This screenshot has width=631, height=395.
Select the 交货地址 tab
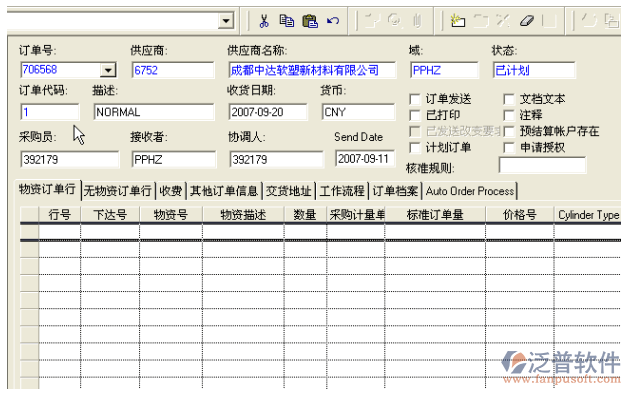(x=289, y=191)
